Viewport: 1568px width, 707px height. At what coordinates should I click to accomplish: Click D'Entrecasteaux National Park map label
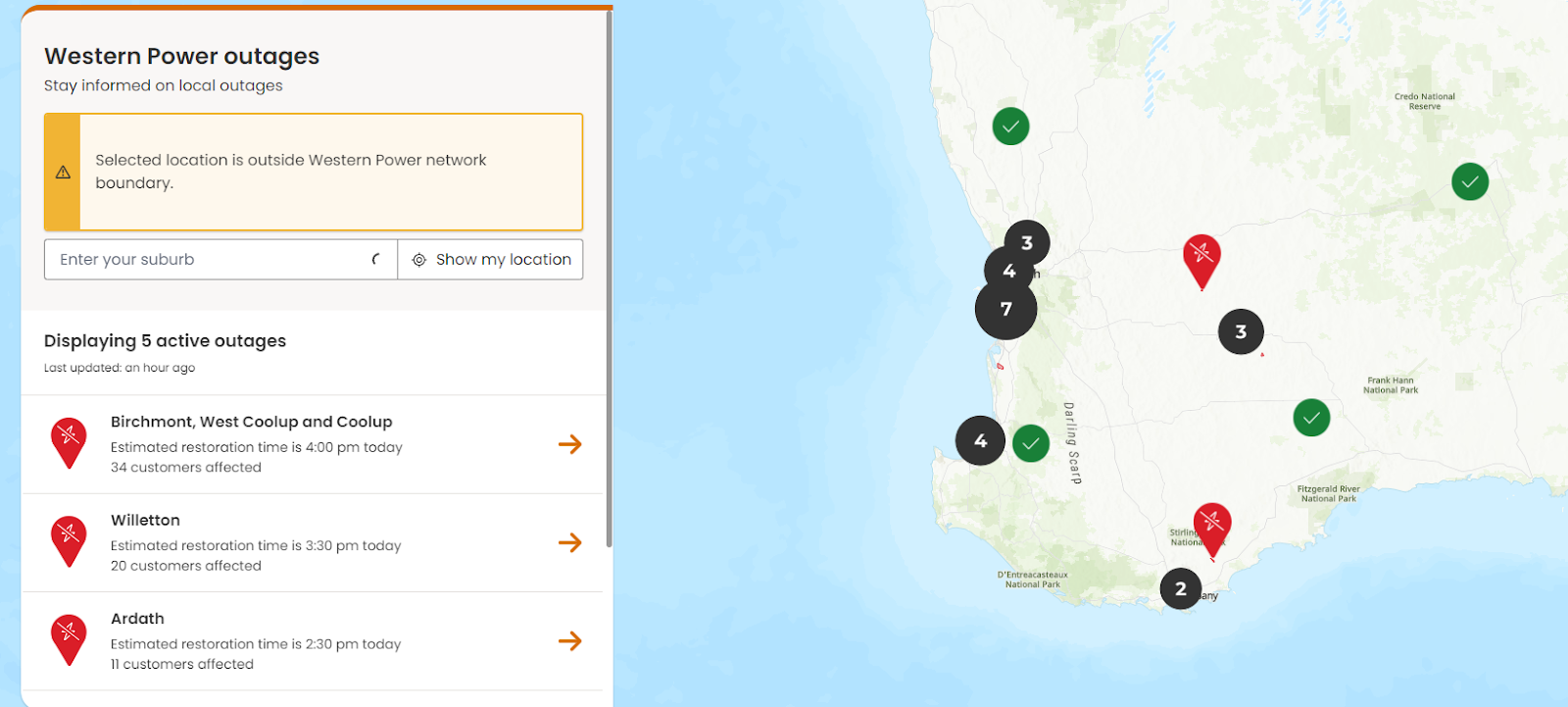1033,580
